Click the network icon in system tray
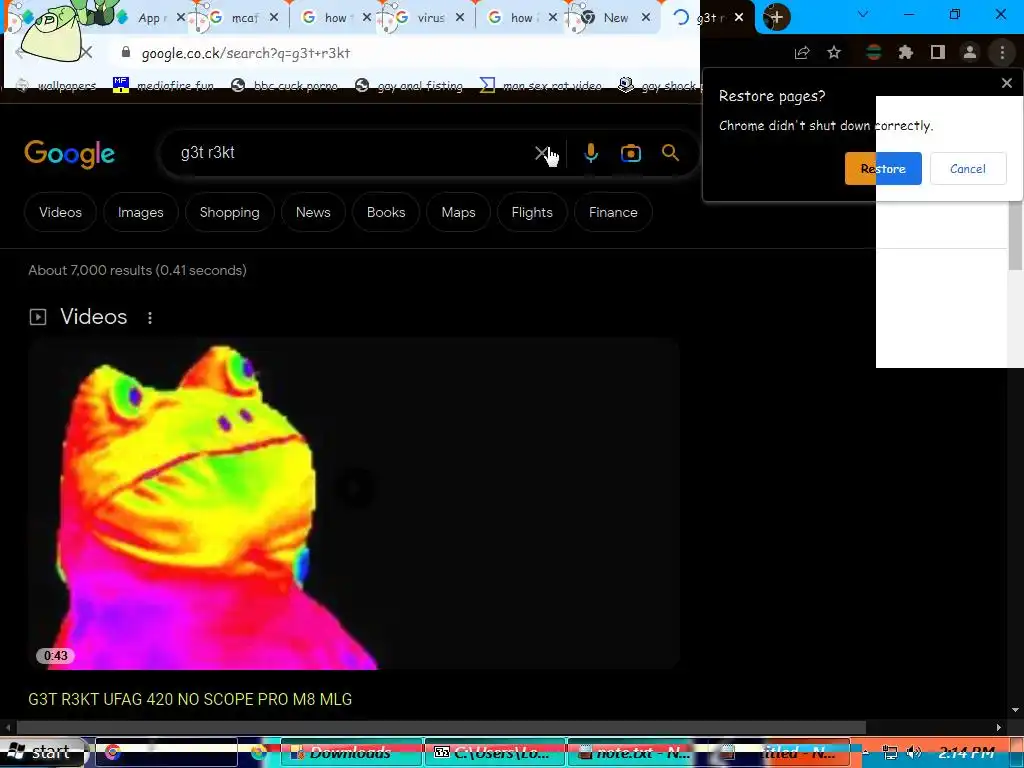 [x=889, y=752]
